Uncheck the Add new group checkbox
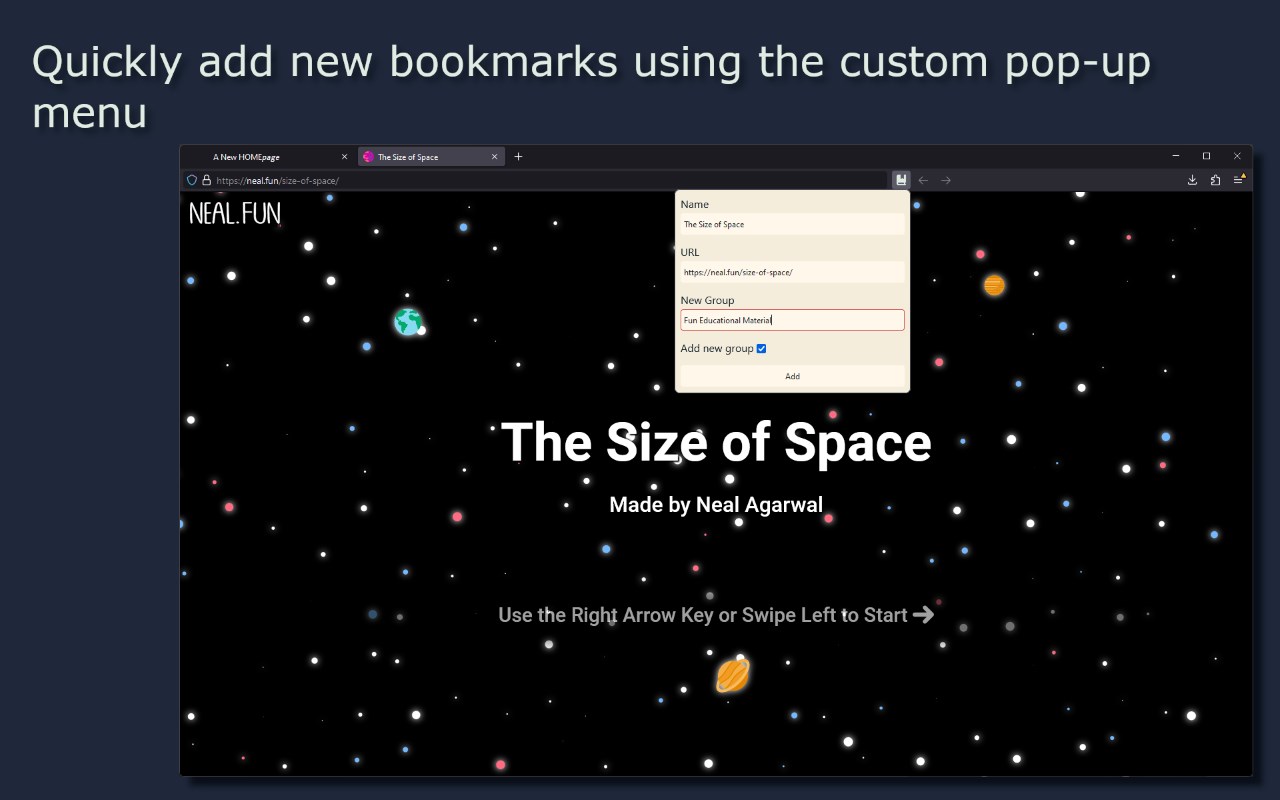The height and width of the screenshot is (800, 1280). 761,349
